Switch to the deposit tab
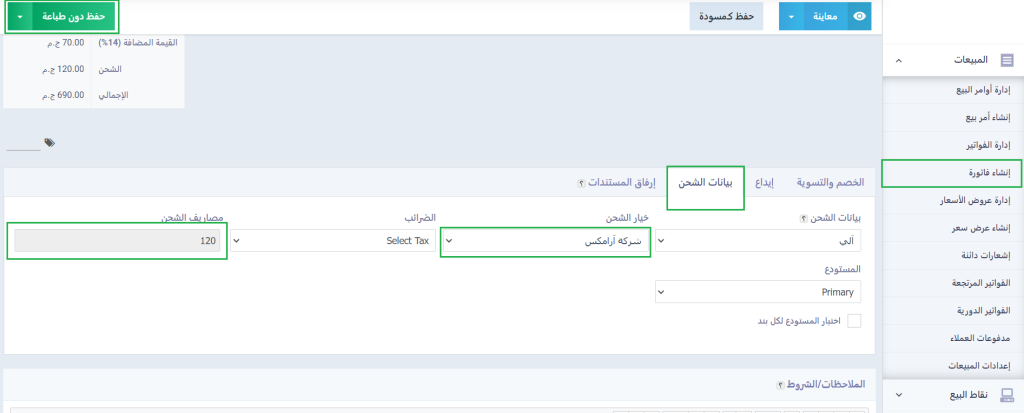 click(765, 183)
